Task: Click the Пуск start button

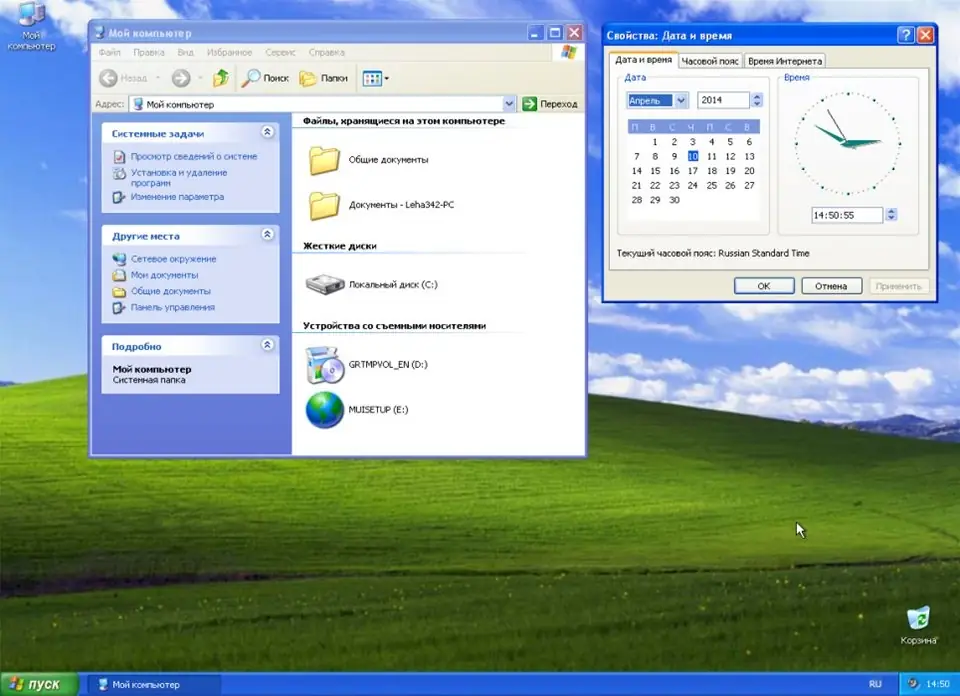Action: (x=39, y=684)
